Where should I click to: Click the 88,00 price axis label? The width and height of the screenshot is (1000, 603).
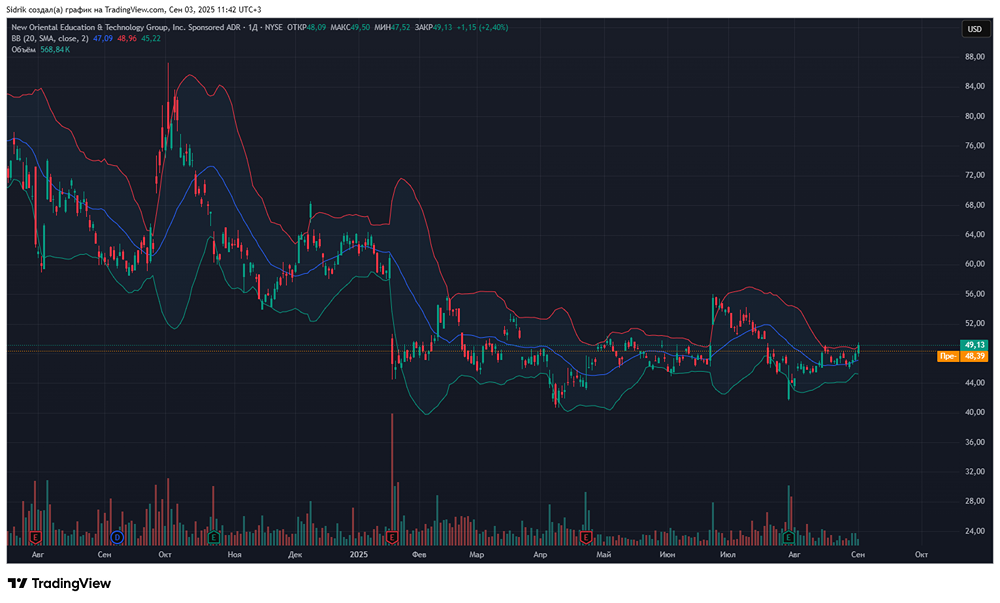[974, 57]
